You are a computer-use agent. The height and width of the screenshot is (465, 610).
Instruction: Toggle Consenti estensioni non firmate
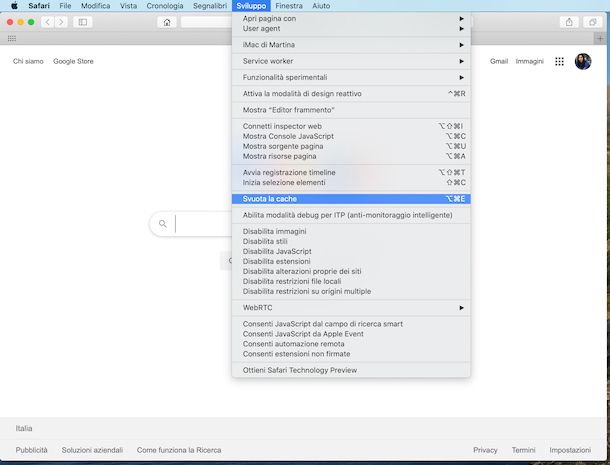click(x=351, y=354)
